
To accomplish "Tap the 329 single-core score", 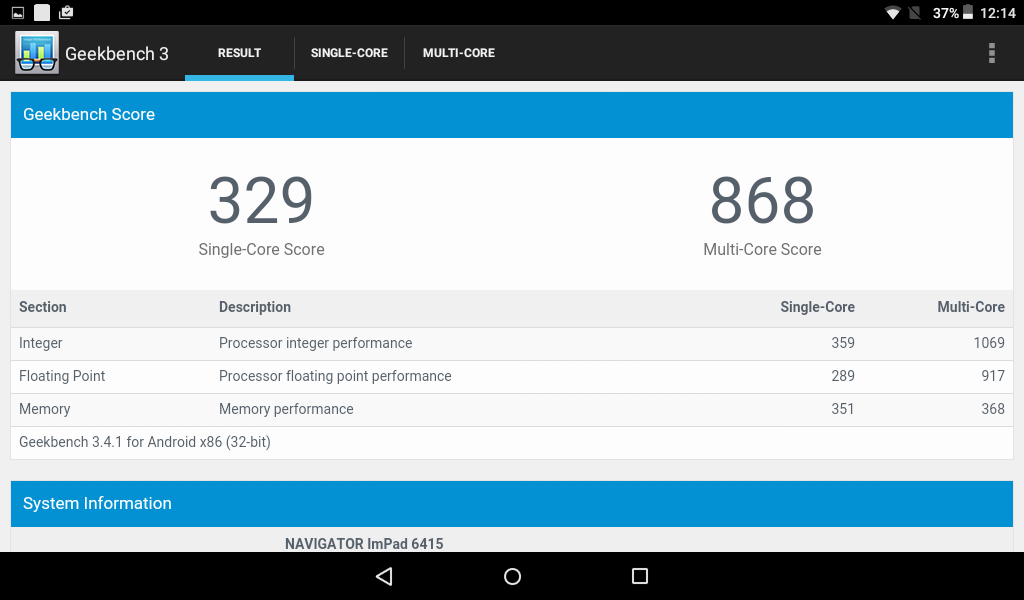I will pos(261,201).
